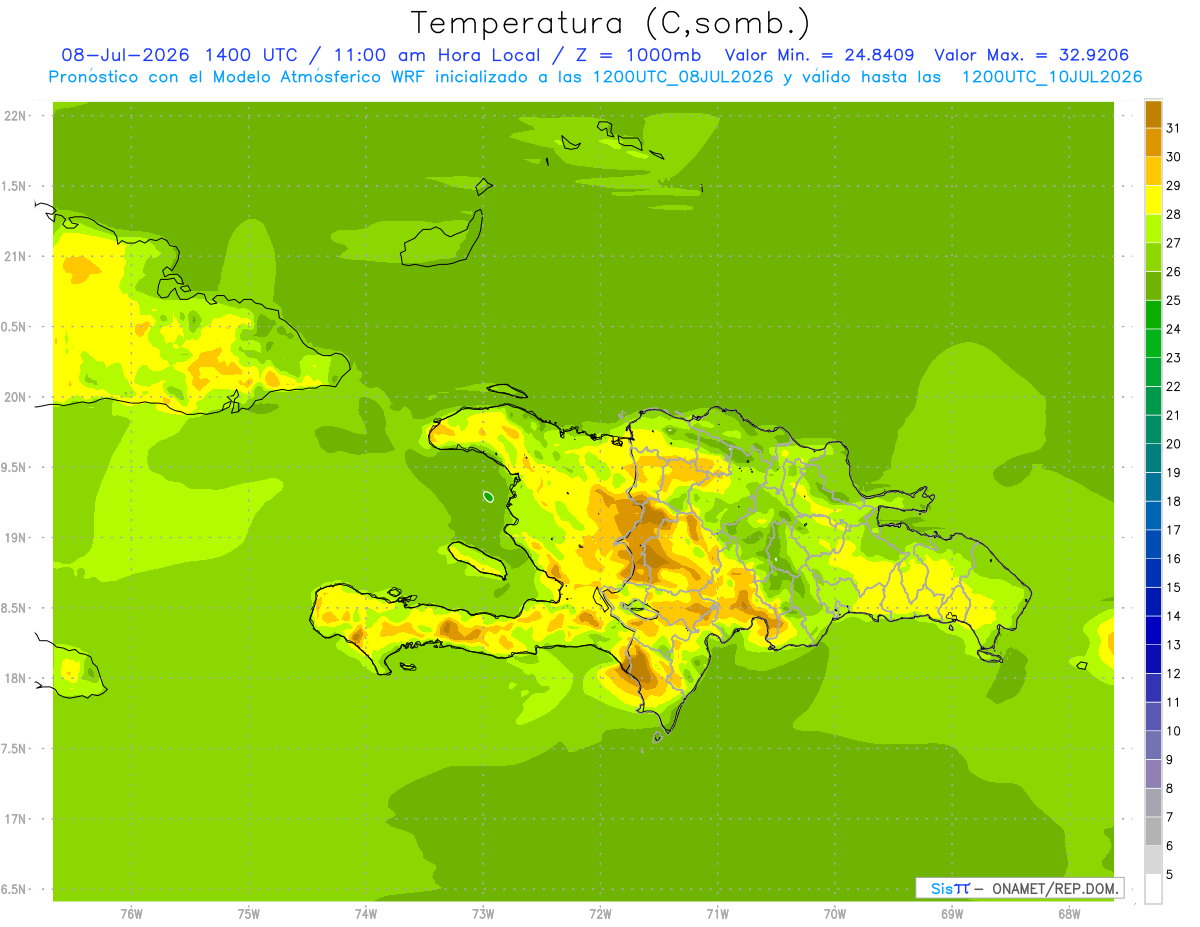
Task: Click the '22N' latitude label
Action: point(16,116)
